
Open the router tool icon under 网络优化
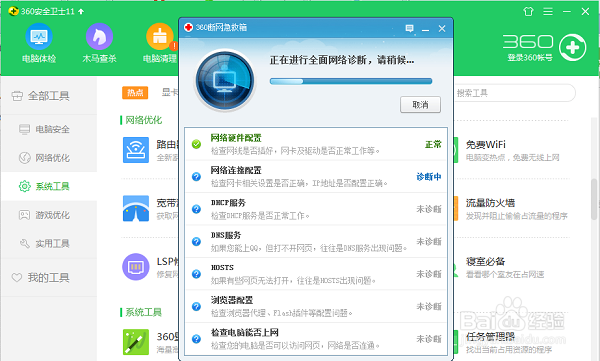coord(136,150)
